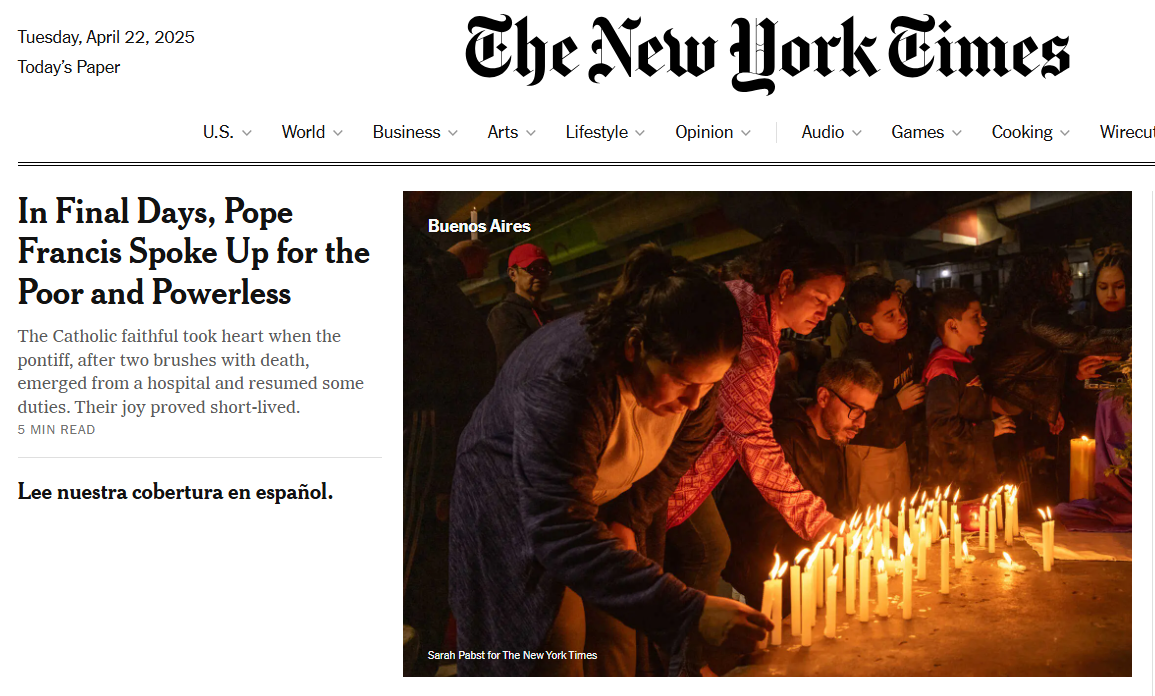Expand the U.S. section chevron
Image resolution: width=1155 pixels, height=696 pixels.
pos(247,133)
